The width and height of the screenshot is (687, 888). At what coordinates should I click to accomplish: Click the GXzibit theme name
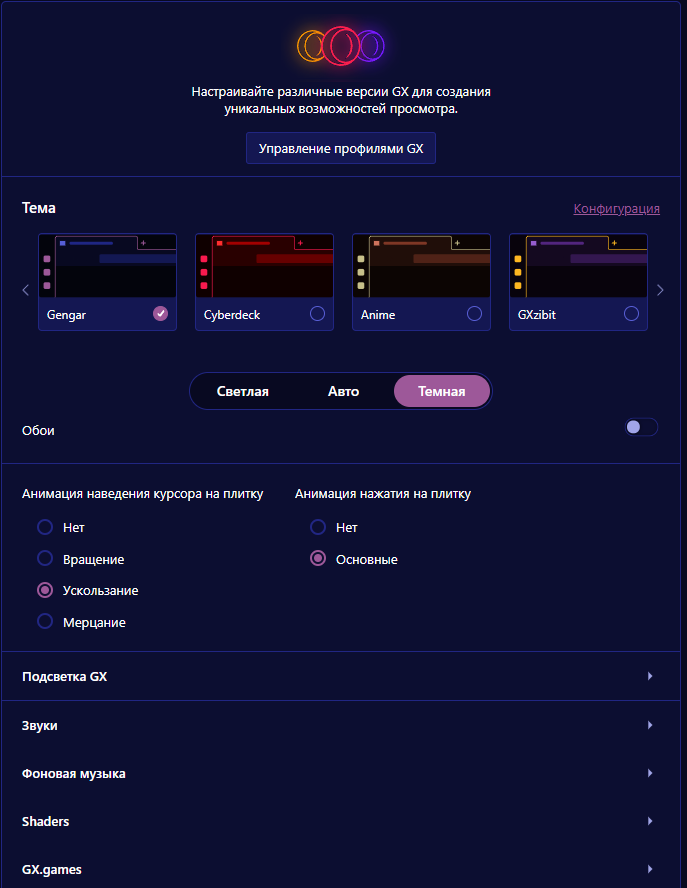pyautogui.click(x=536, y=315)
